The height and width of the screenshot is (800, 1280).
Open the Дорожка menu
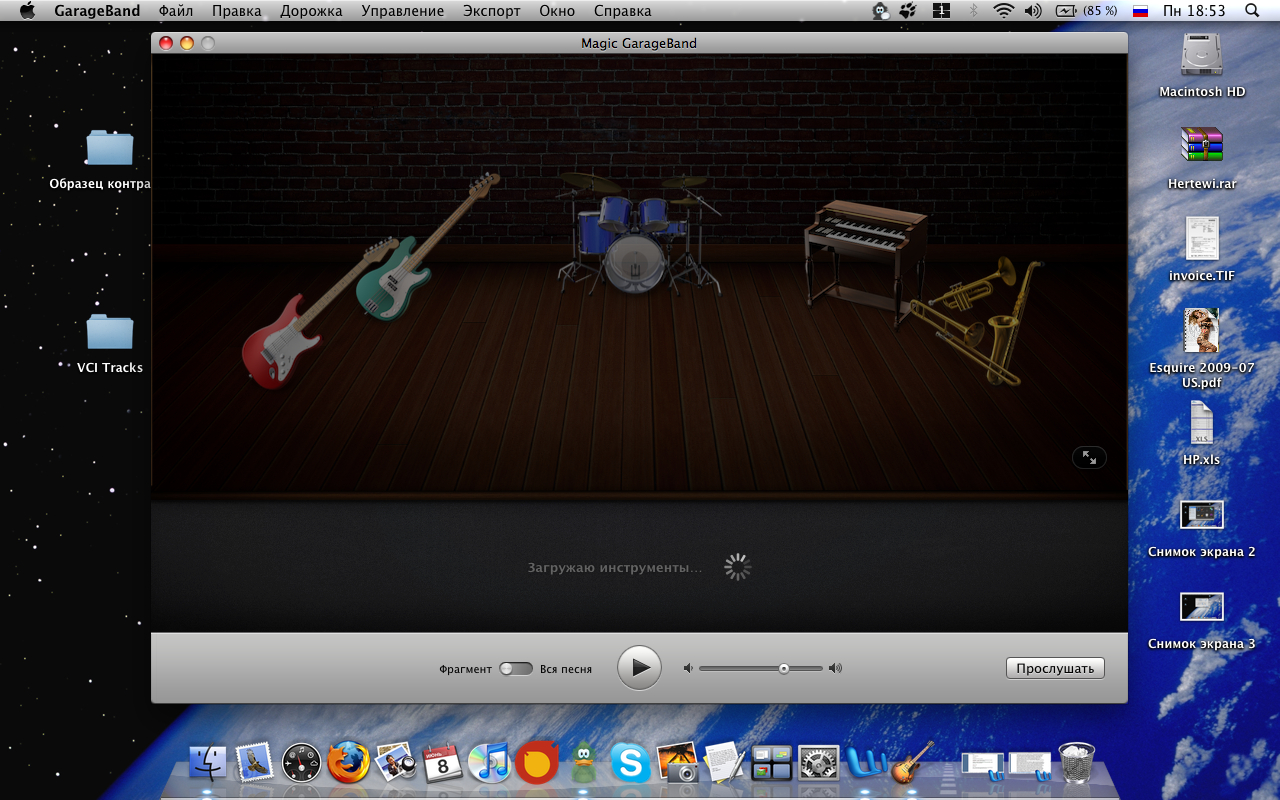pyautogui.click(x=311, y=11)
